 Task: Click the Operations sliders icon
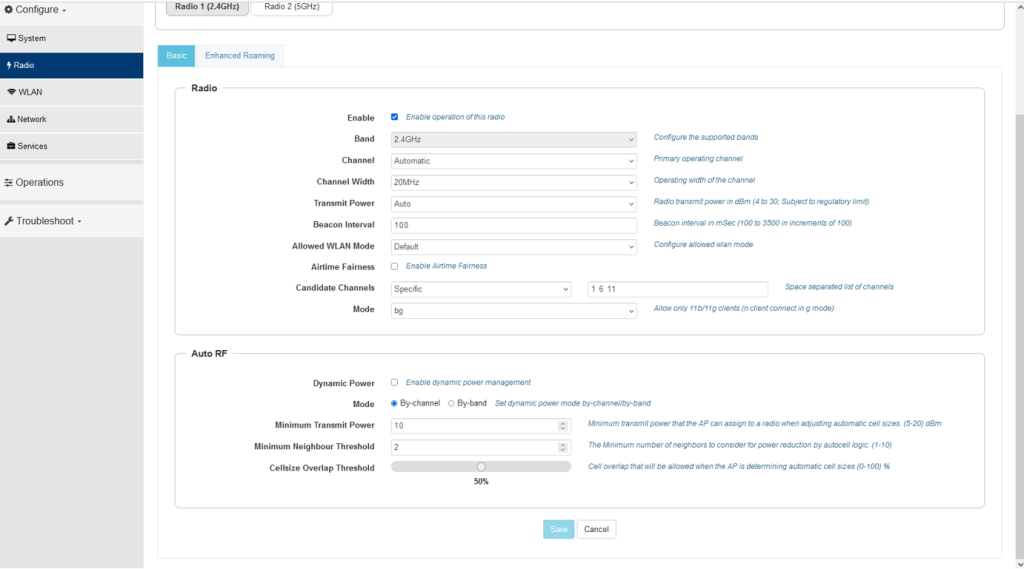[8, 182]
